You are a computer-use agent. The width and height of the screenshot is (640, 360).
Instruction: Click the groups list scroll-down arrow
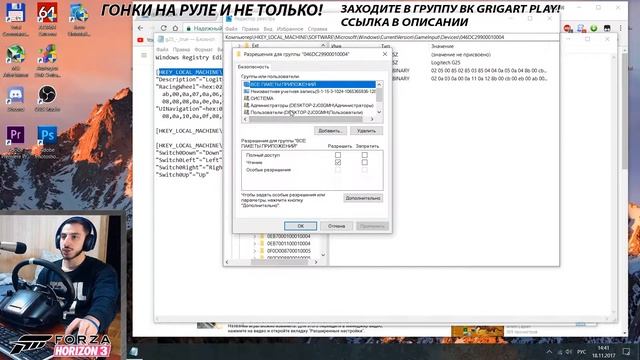click(x=379, y=112)
